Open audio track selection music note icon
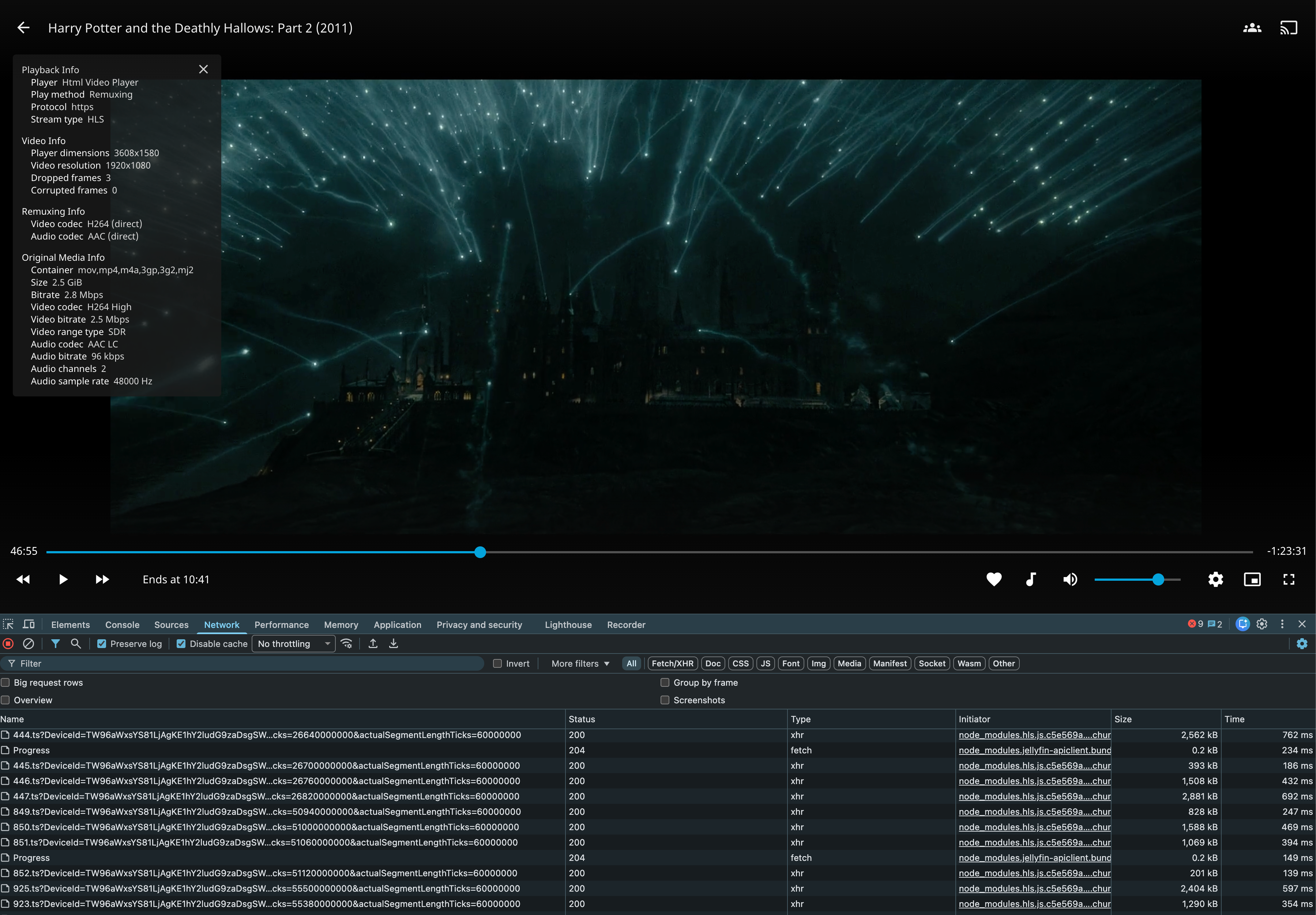Viewport: 1316px width, 915px height. [x=1031, y=579]
